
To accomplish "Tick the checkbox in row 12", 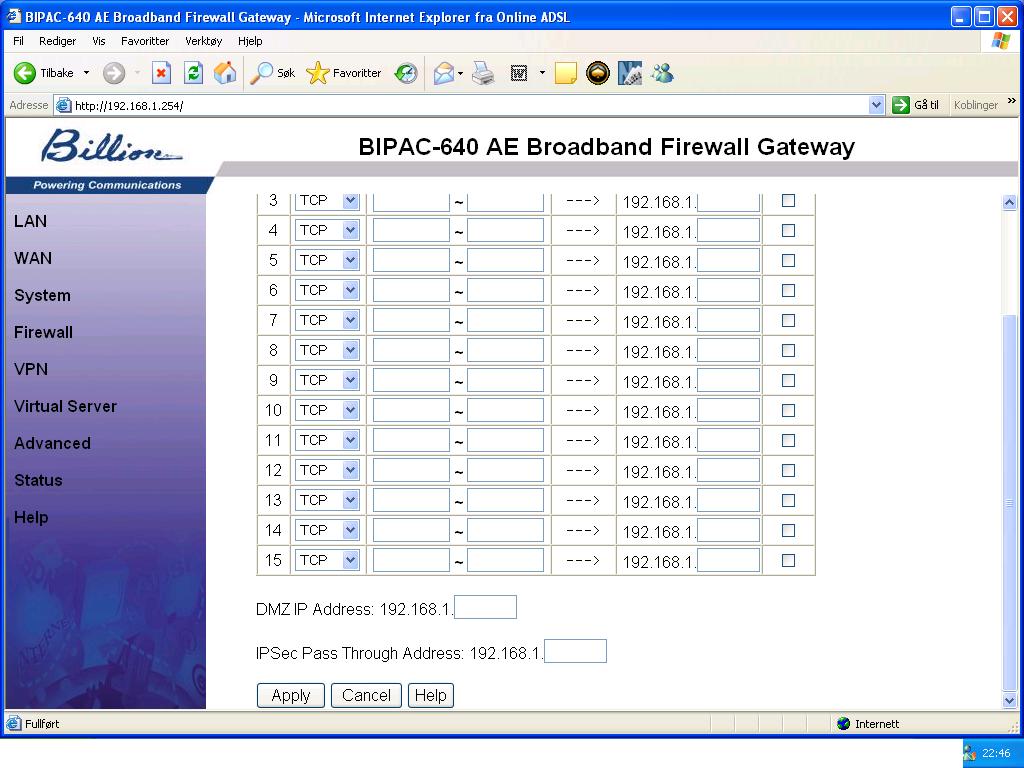I will click(x=788, y=471).
